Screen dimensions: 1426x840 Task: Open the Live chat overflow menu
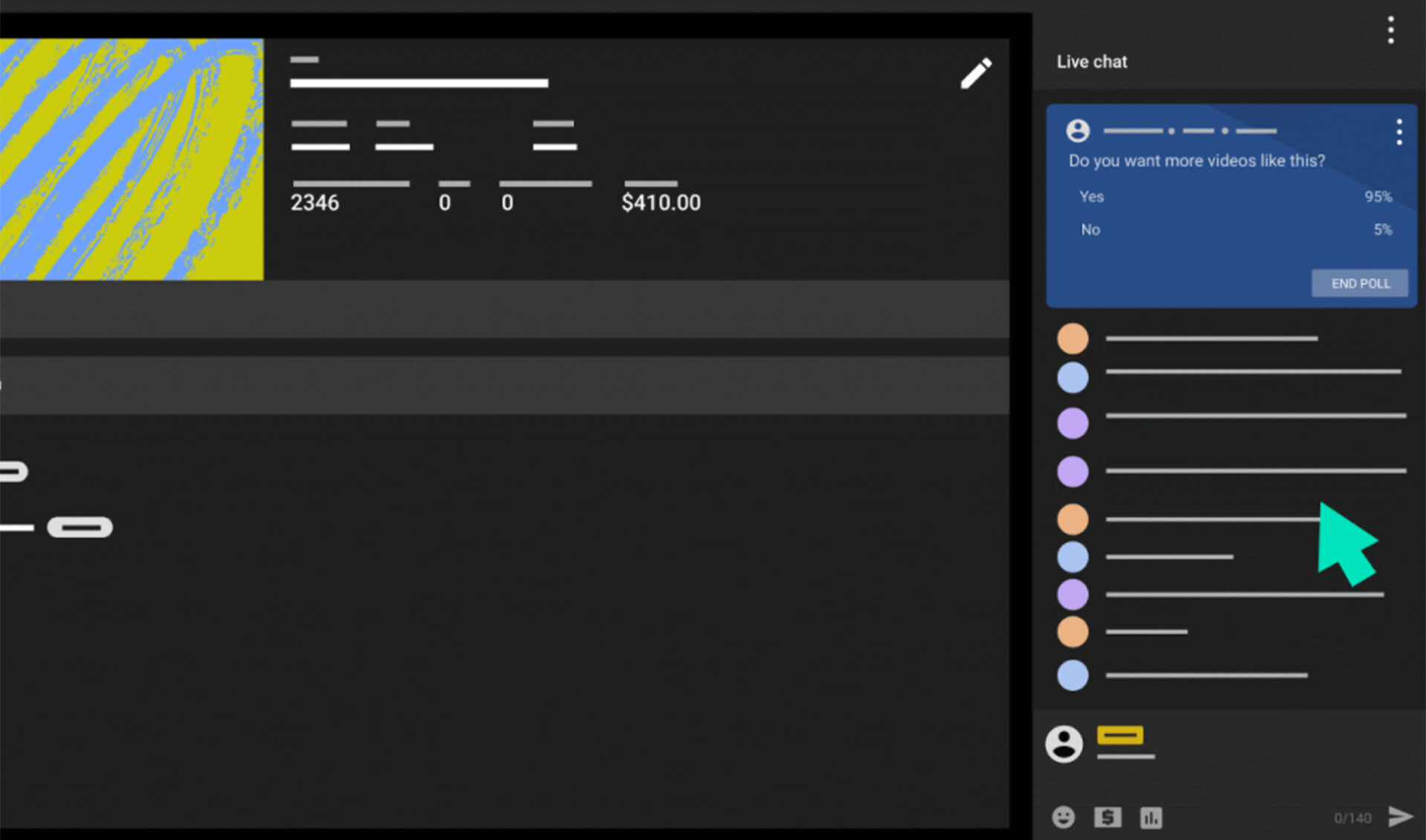click(1390, 30)
